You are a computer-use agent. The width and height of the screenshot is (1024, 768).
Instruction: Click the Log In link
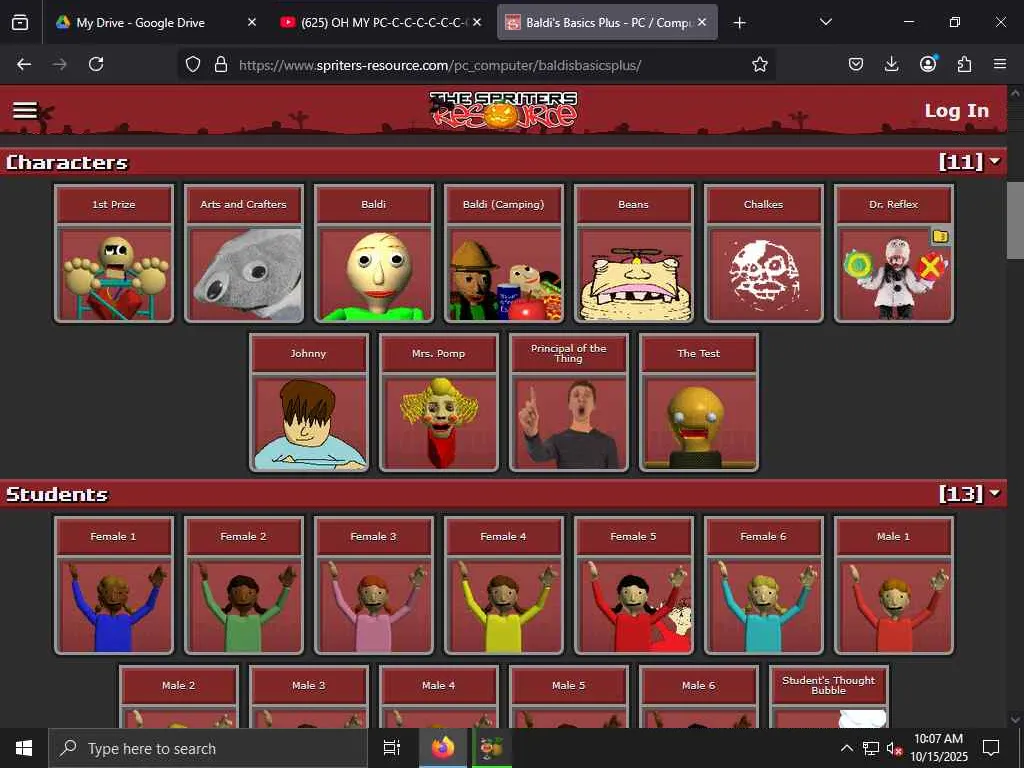[x=957, y=110]
